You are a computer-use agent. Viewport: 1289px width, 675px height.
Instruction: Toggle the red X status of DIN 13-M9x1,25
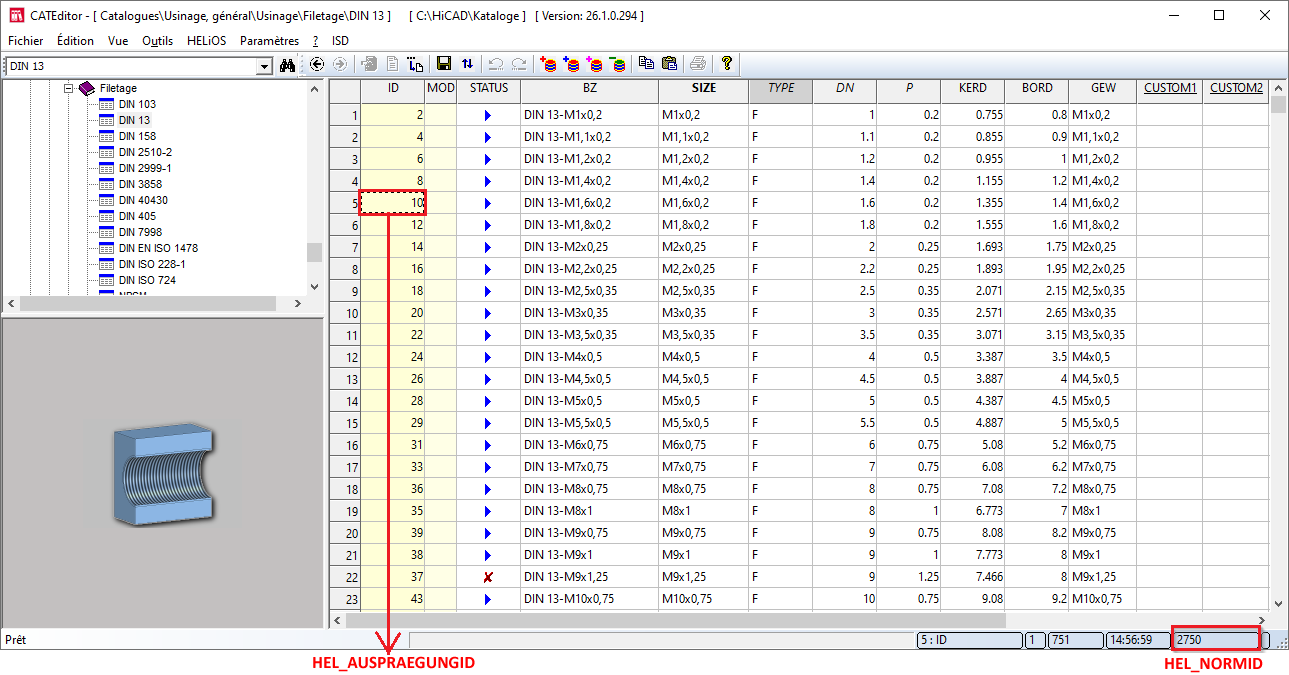(x=488, y=577)
